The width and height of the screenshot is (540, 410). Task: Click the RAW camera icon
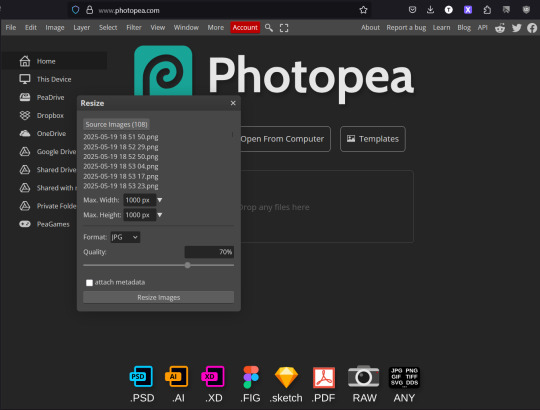tap(364, 376)
